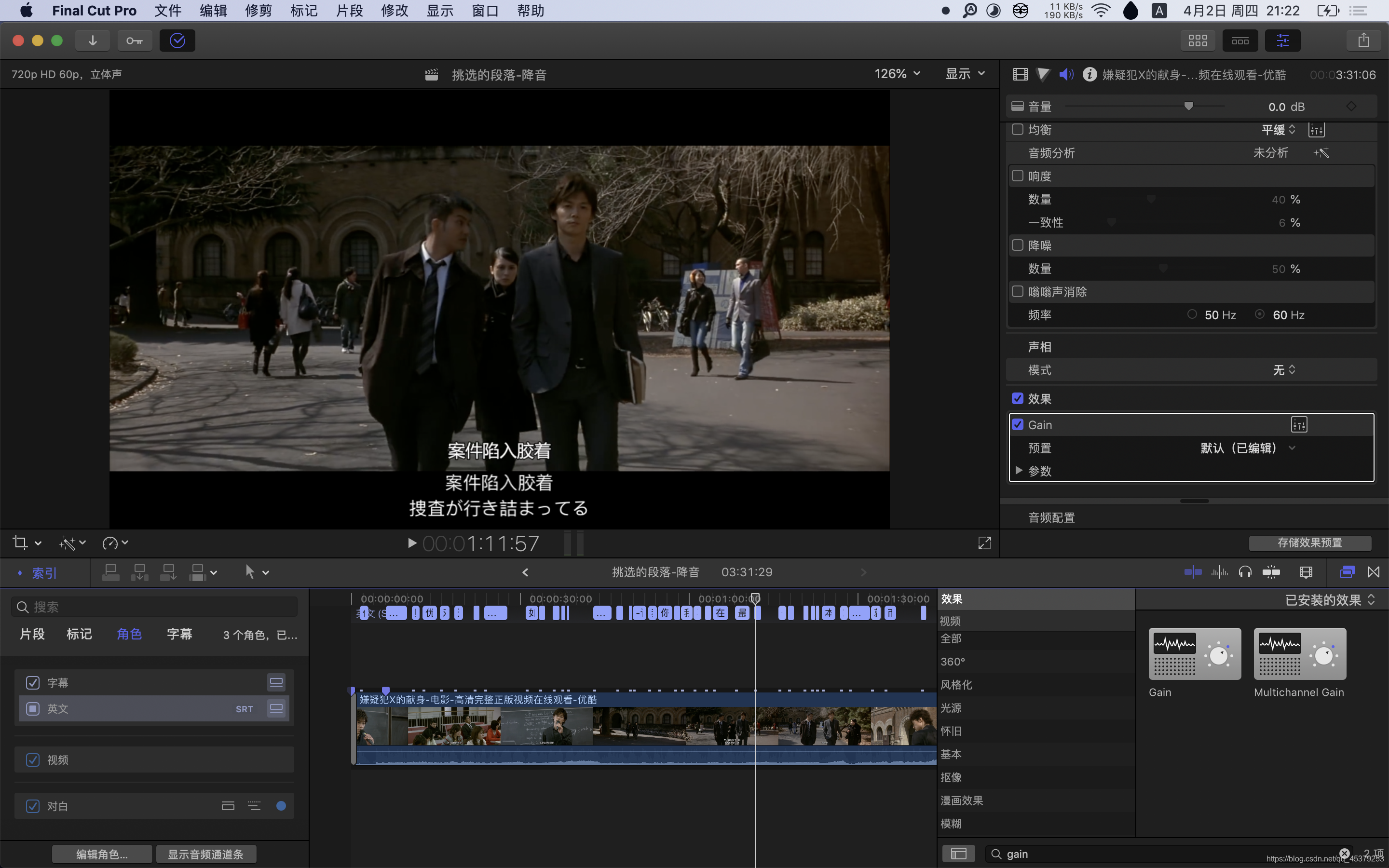Open the 修剪 menu
This screenshot has height=868, width=1389.
(259, 11)
